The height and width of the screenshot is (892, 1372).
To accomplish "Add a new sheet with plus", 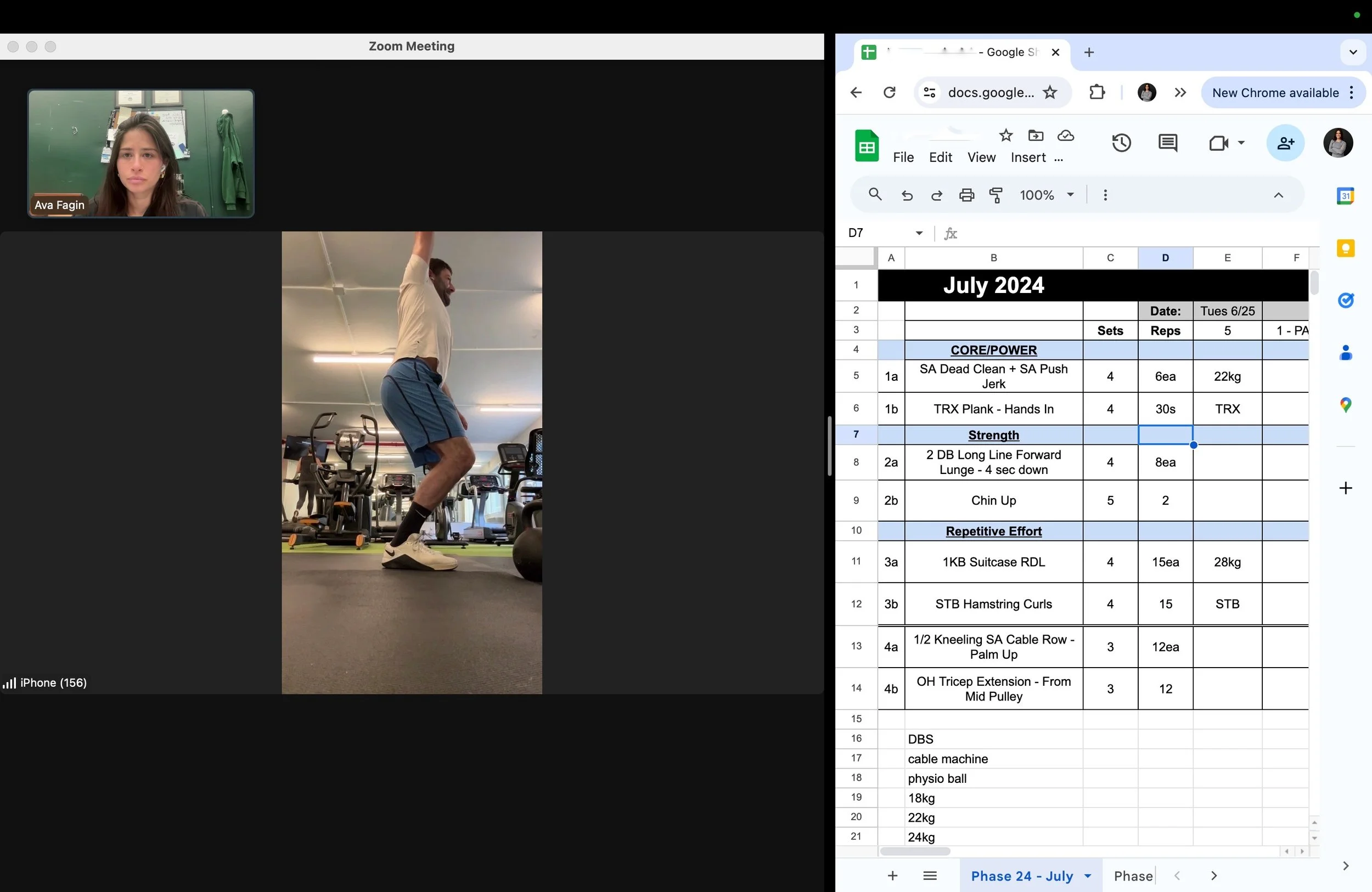I will pos(892,876).
